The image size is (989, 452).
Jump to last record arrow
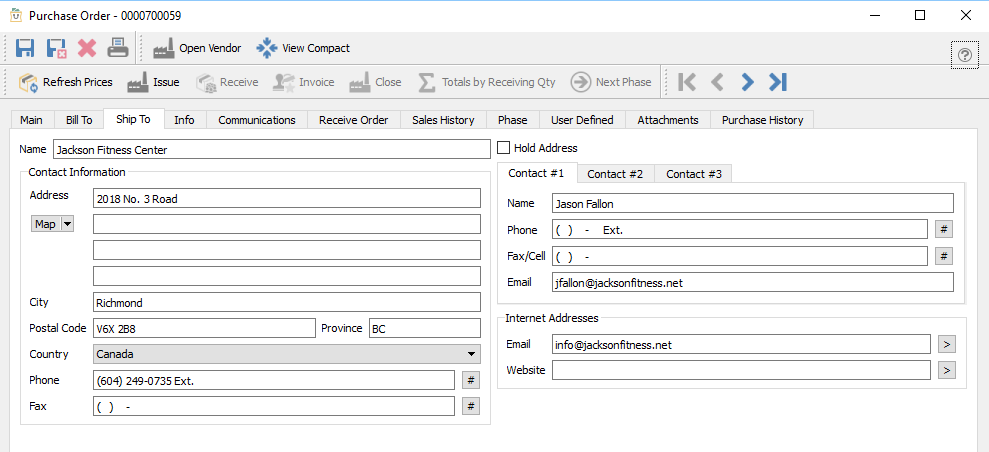coord(778,82)
